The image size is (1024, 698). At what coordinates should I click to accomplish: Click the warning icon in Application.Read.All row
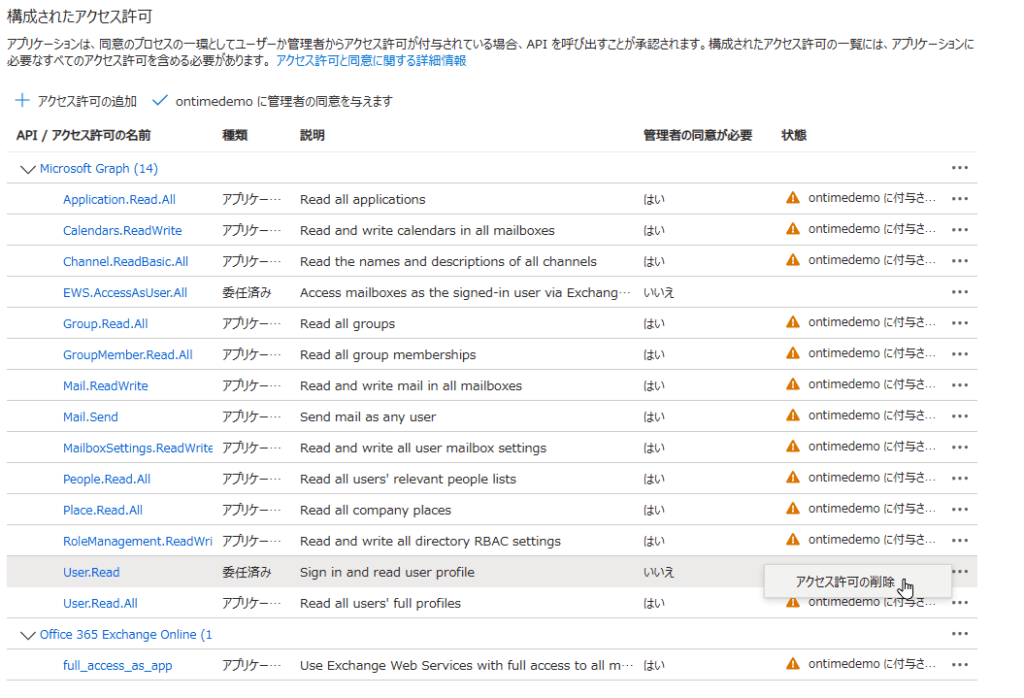[793, 198]
